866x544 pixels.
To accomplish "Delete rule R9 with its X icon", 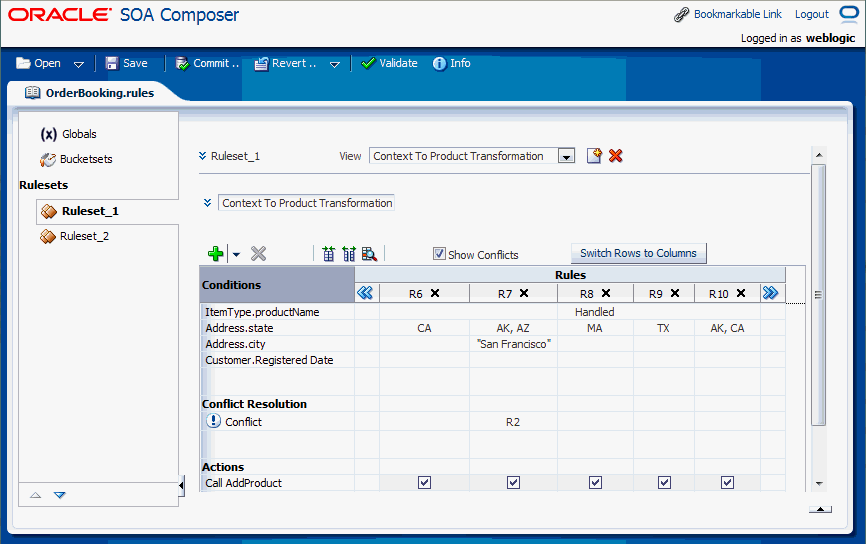I will pos(675,293).
